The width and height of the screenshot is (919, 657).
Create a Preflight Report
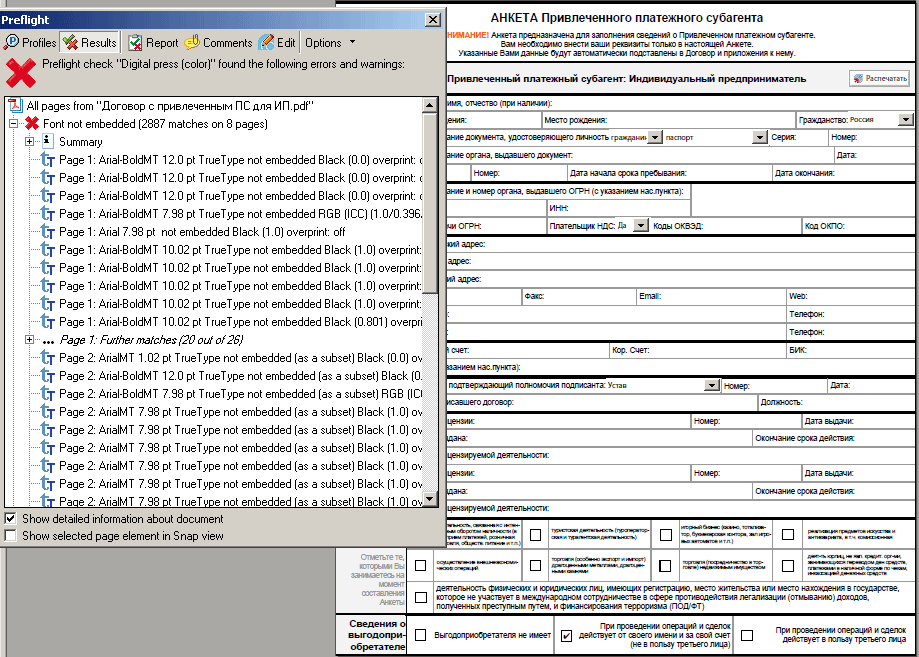(153, 43)
